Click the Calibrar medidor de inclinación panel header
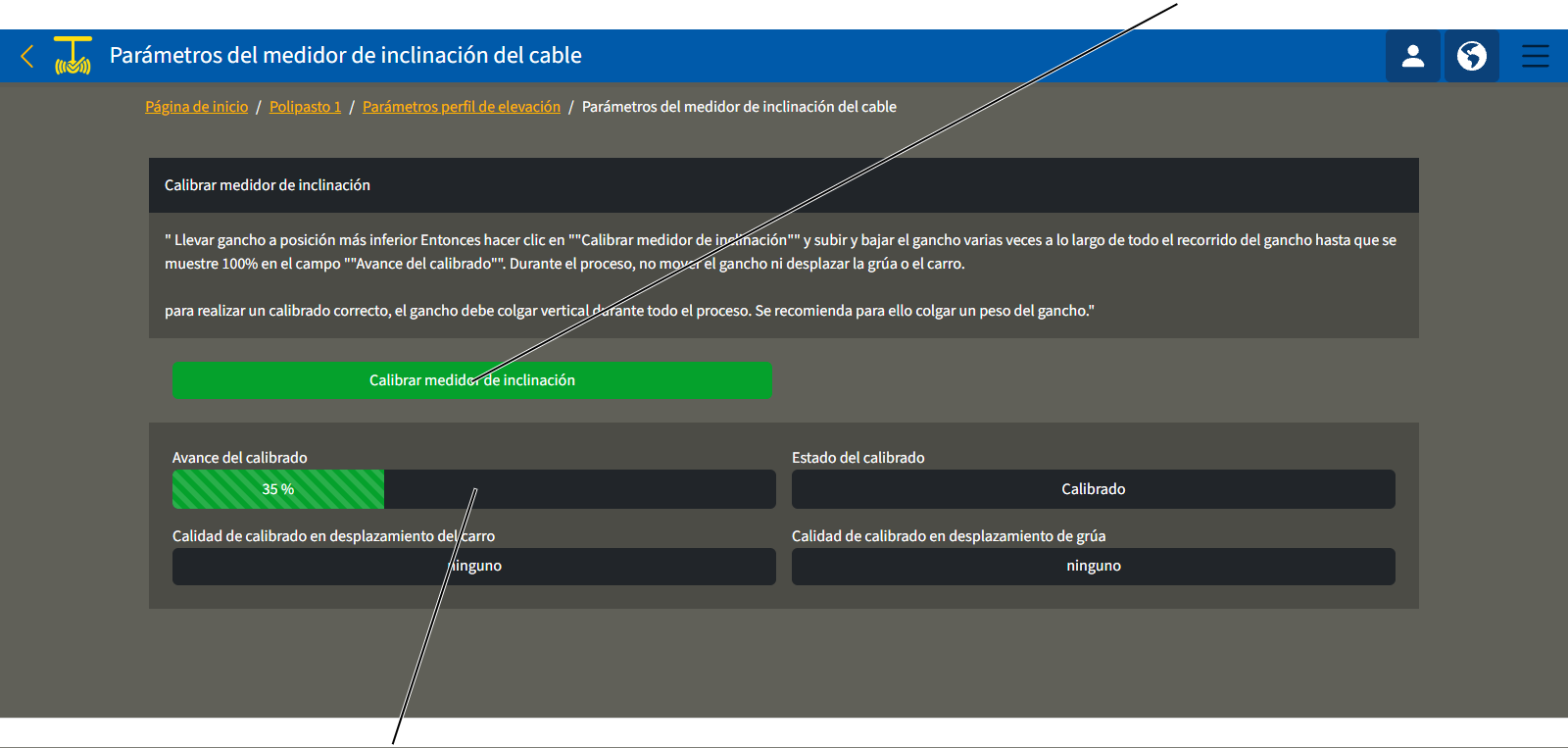1568x748 pixels. click(x=784, y=185)
